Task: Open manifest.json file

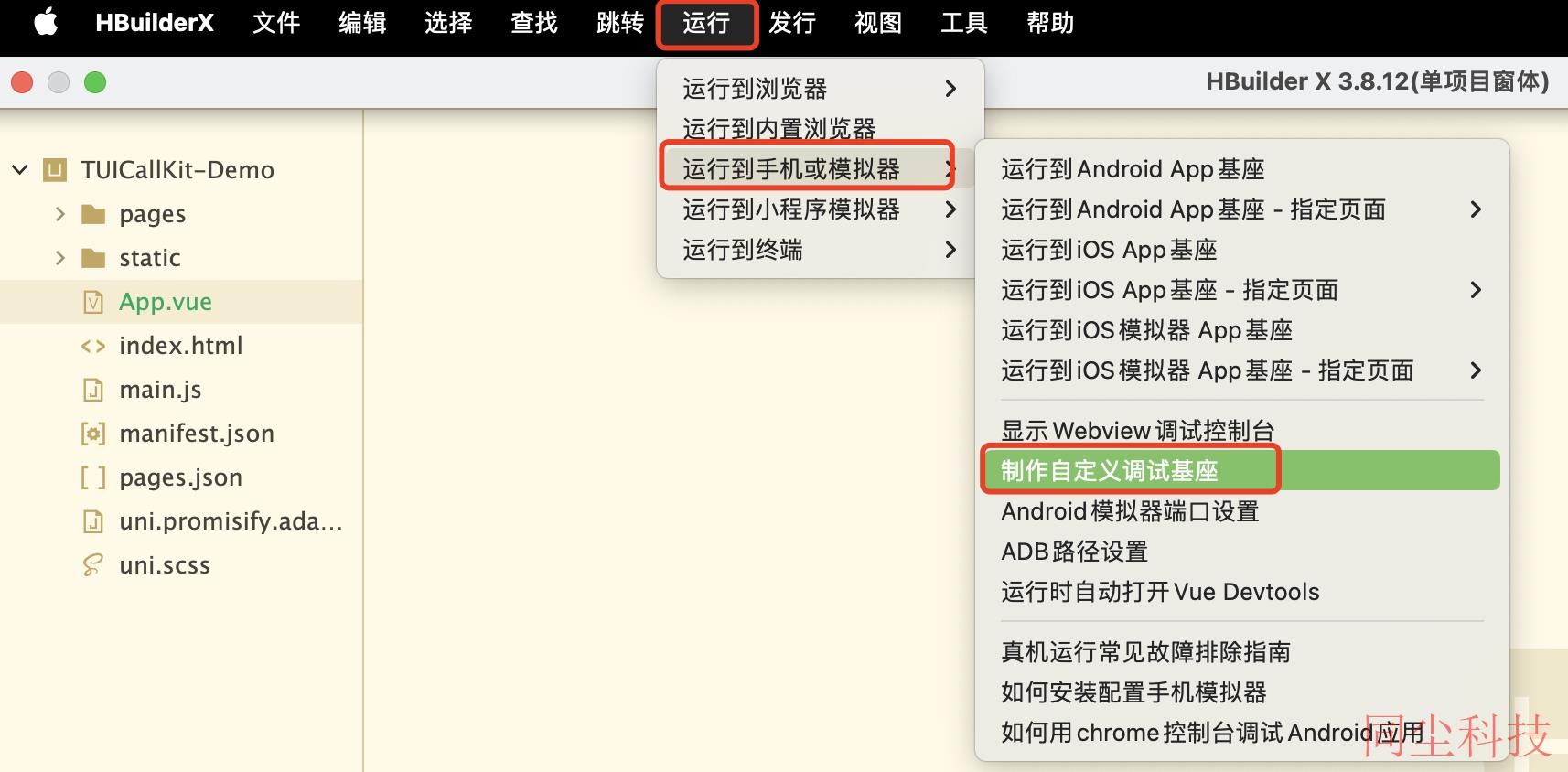Action: pyautogui.click(x=197, y=434)
